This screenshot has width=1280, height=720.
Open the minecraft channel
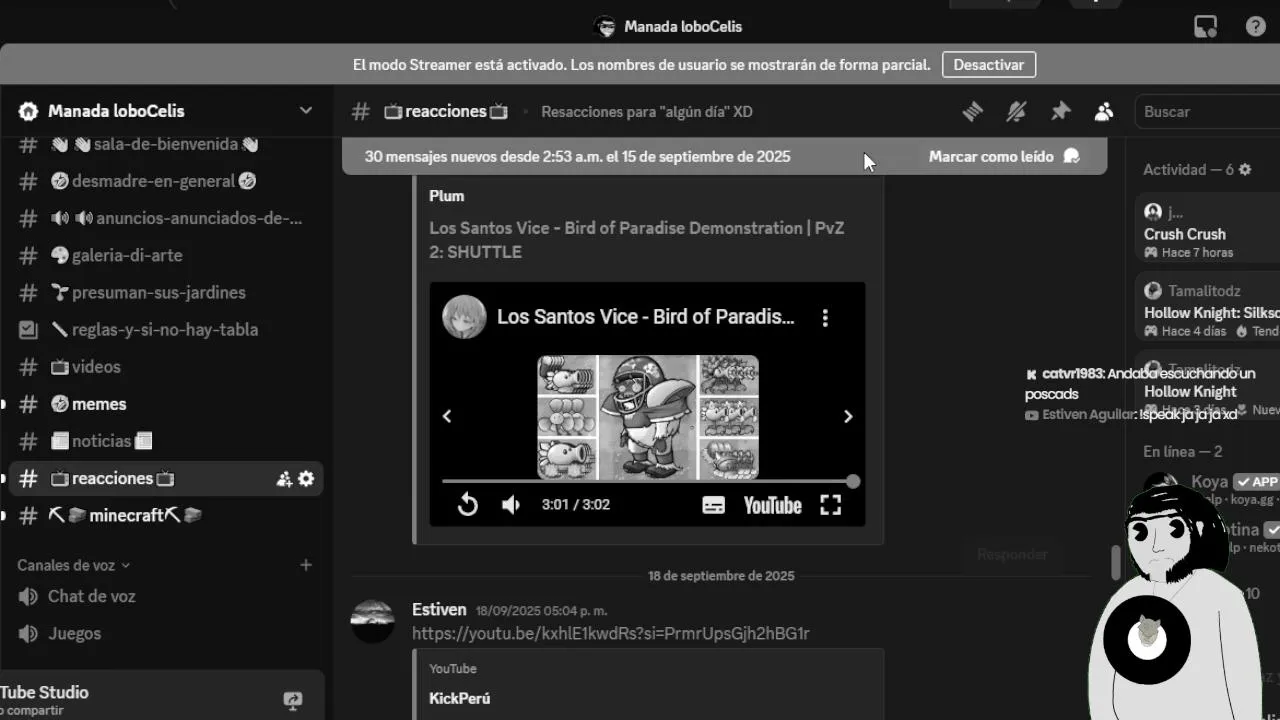[x=165, y=515]
